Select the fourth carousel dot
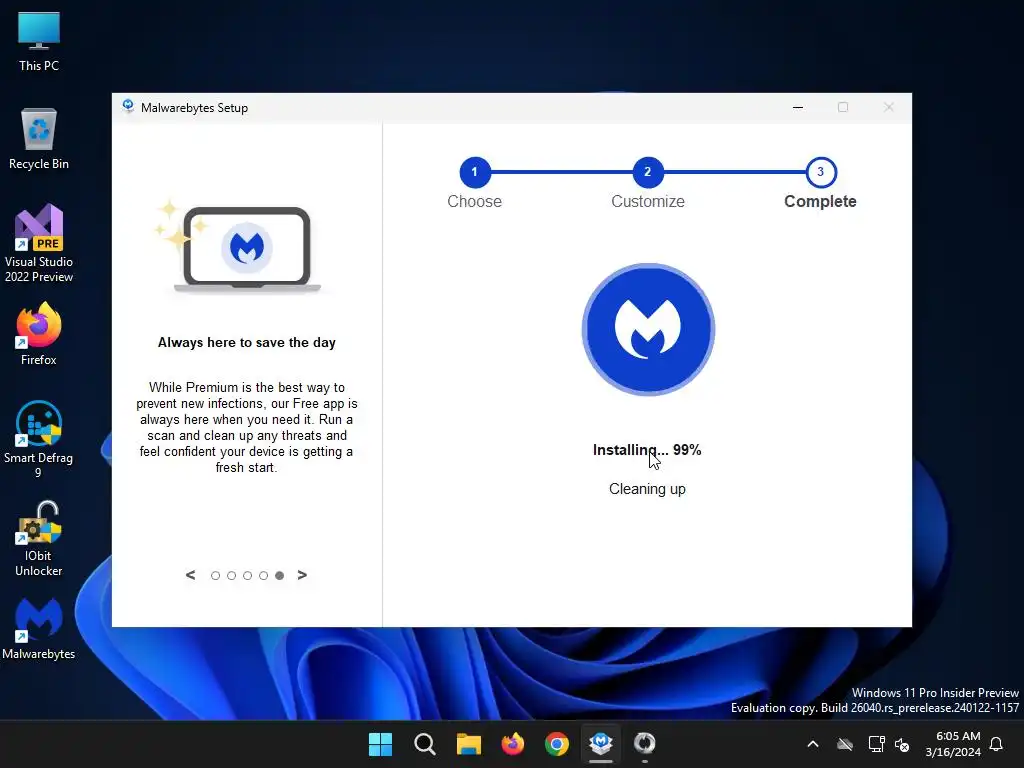This screenshot has height=768, width=1024. tap(263, 575)
